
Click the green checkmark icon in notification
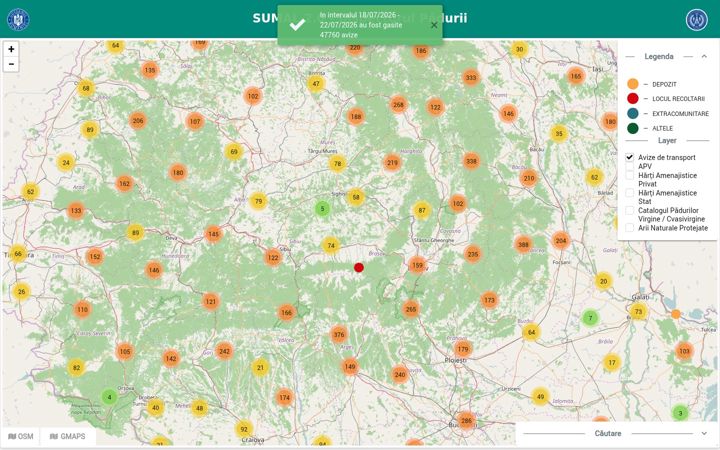click(x=298, y=25)
